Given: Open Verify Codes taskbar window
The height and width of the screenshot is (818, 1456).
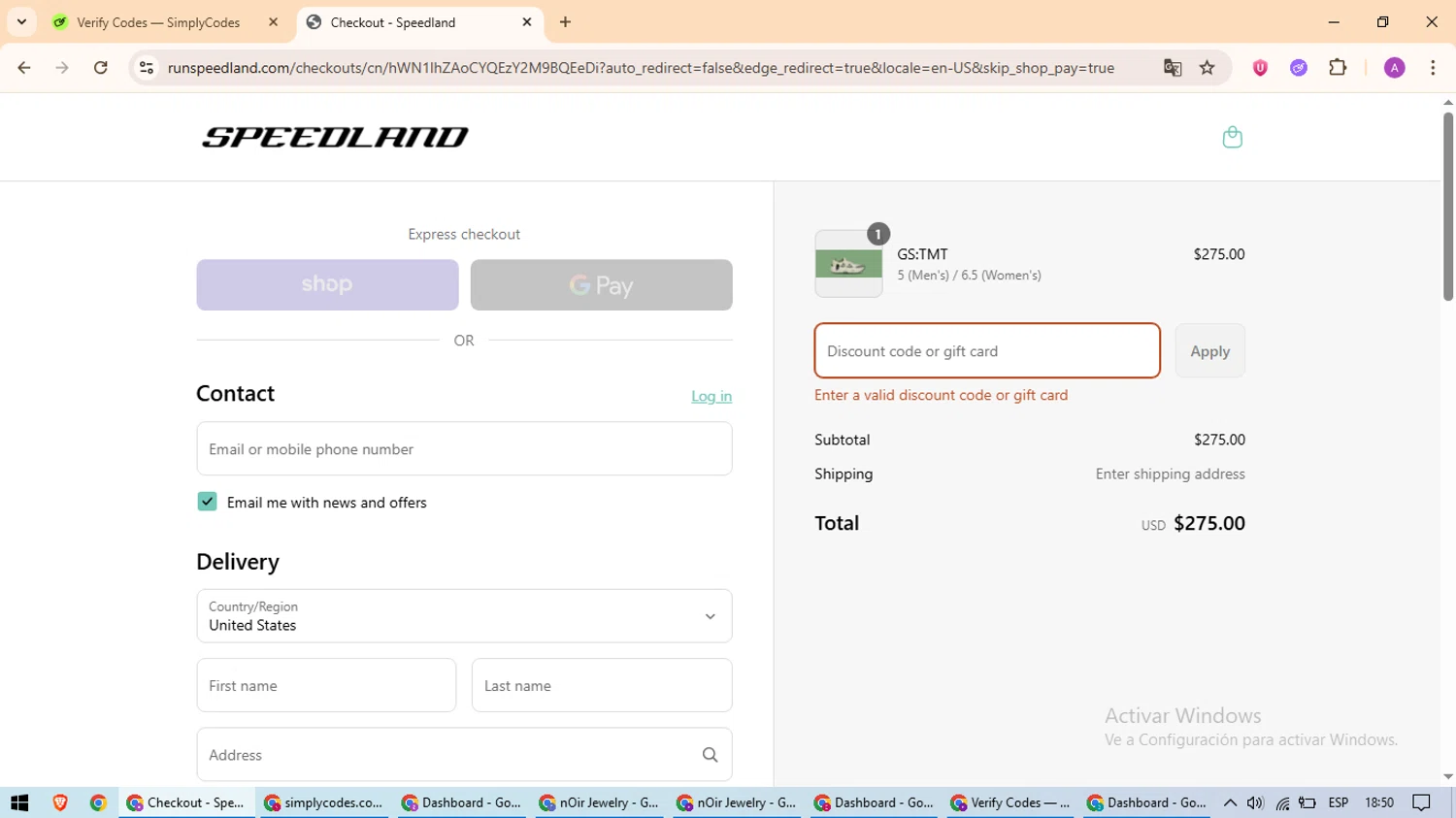Looking at the screenshot, I should pos(1010,802).
